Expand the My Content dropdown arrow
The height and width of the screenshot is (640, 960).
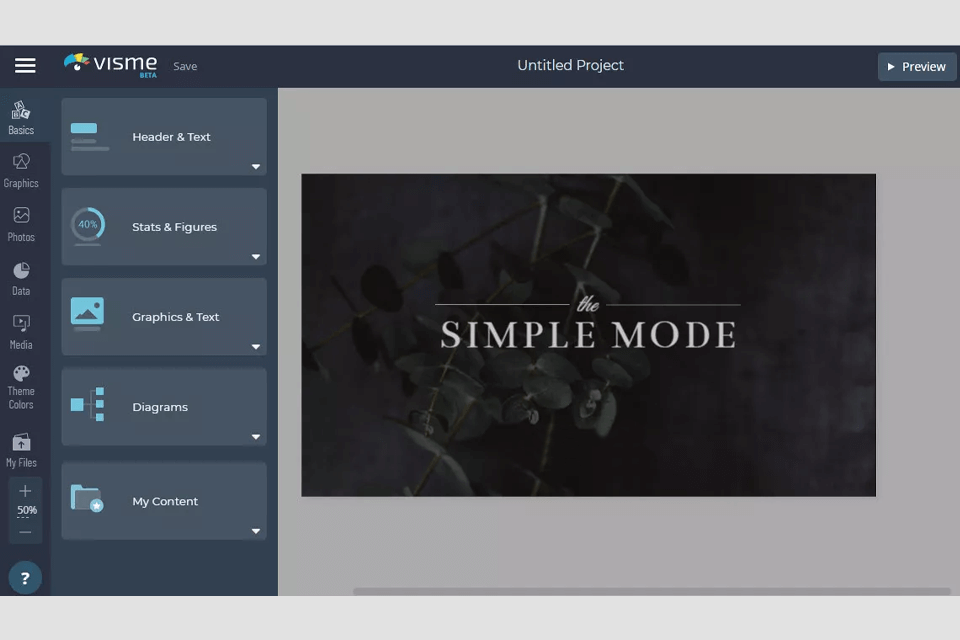(x=256, y=531)
